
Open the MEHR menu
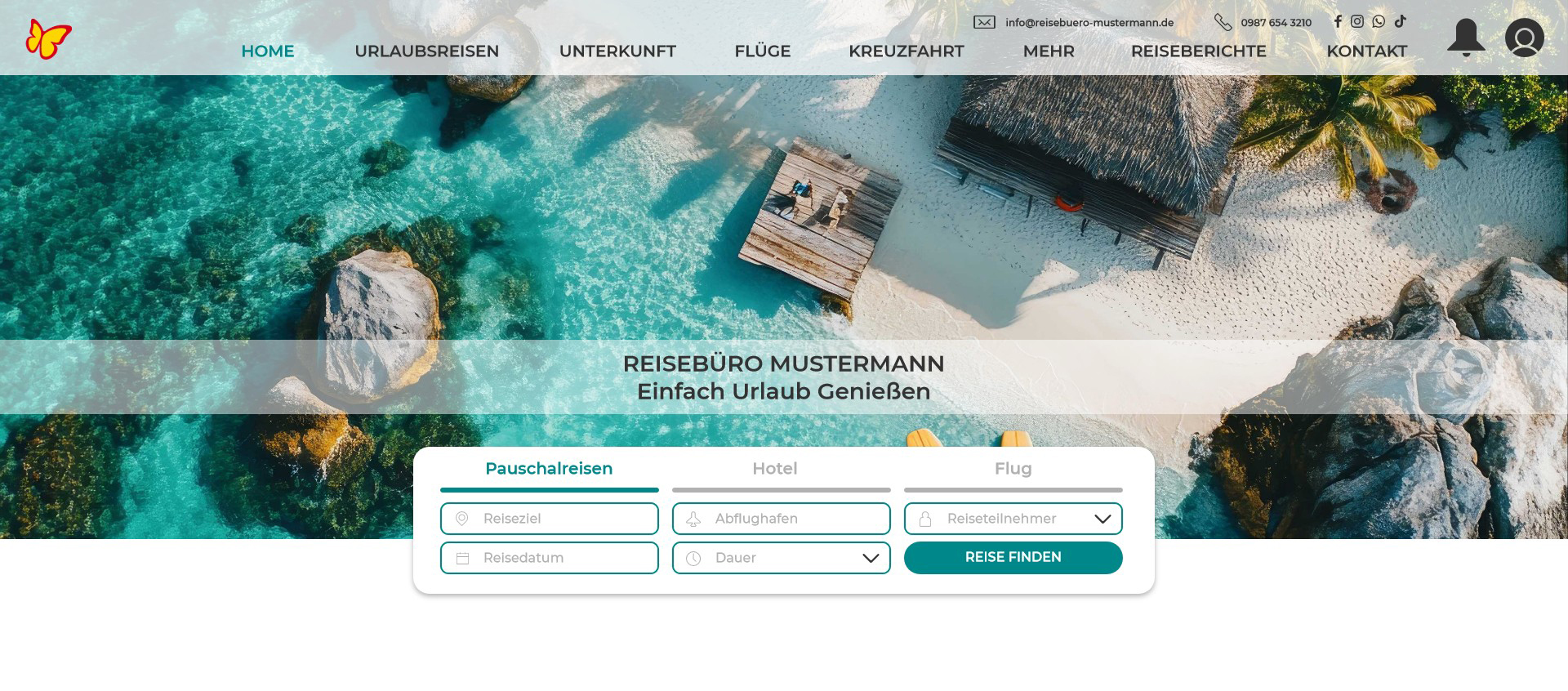pyautogui.click(x=1049, y=51)
